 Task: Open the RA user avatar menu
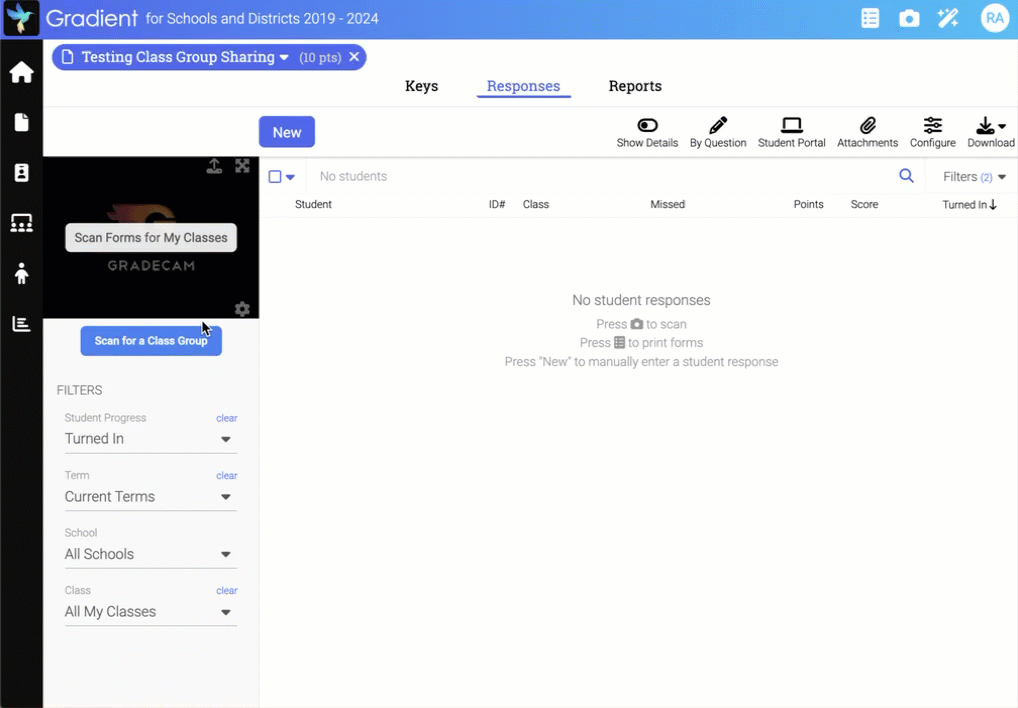click(994, 18)
